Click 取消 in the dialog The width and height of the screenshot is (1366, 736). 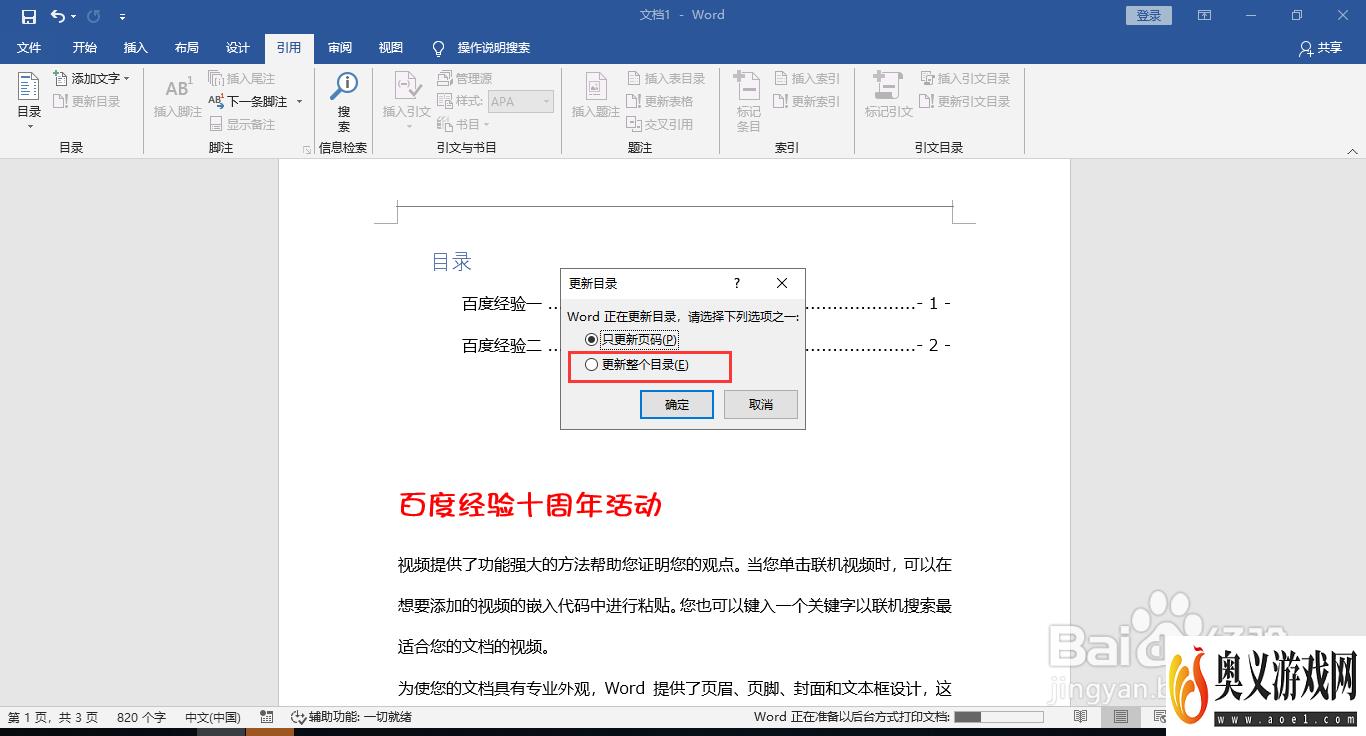pos(761,404)
